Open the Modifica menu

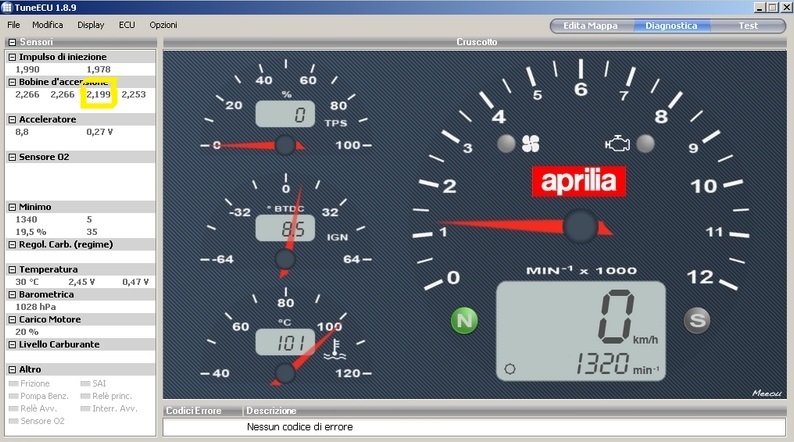(x=48, y=25)
